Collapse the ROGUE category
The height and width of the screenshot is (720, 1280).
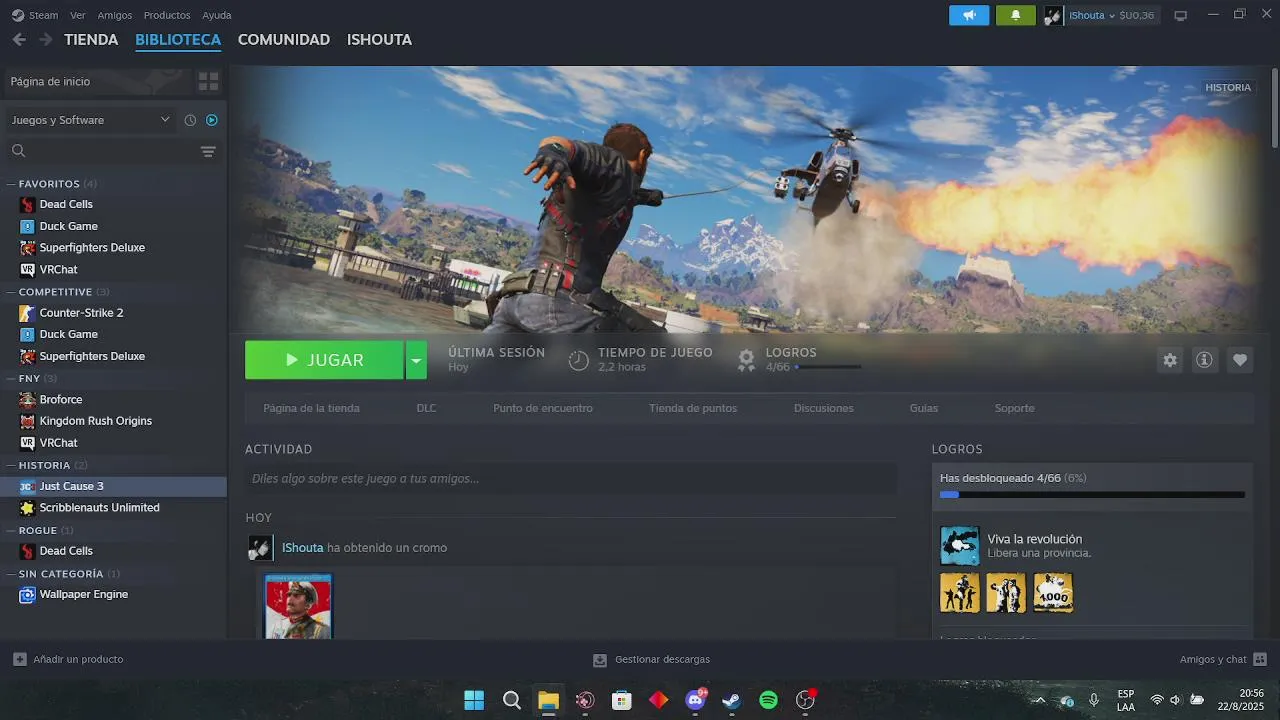[x=11, y=530]
